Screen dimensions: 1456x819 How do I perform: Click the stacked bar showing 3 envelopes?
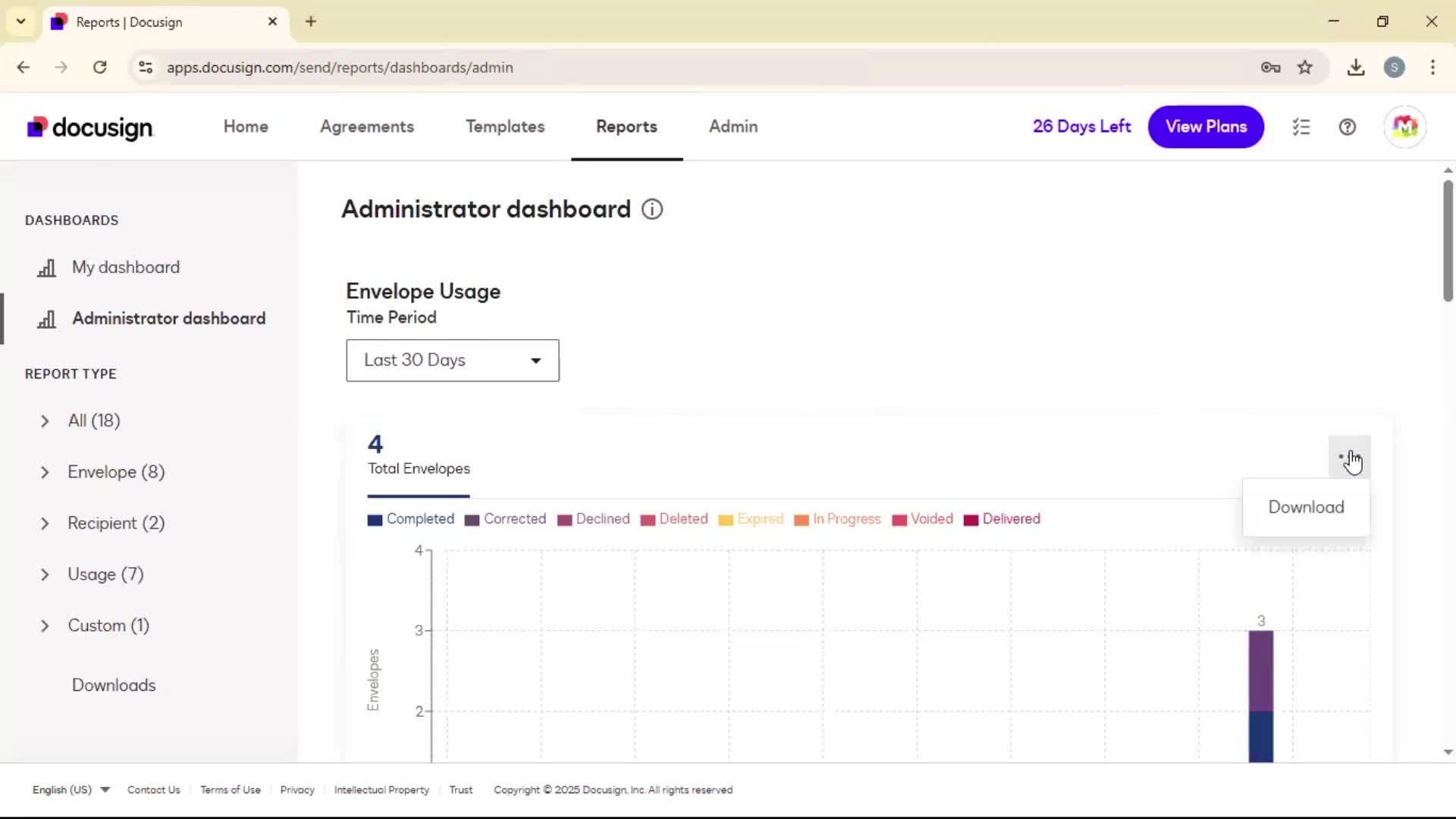1261,696
